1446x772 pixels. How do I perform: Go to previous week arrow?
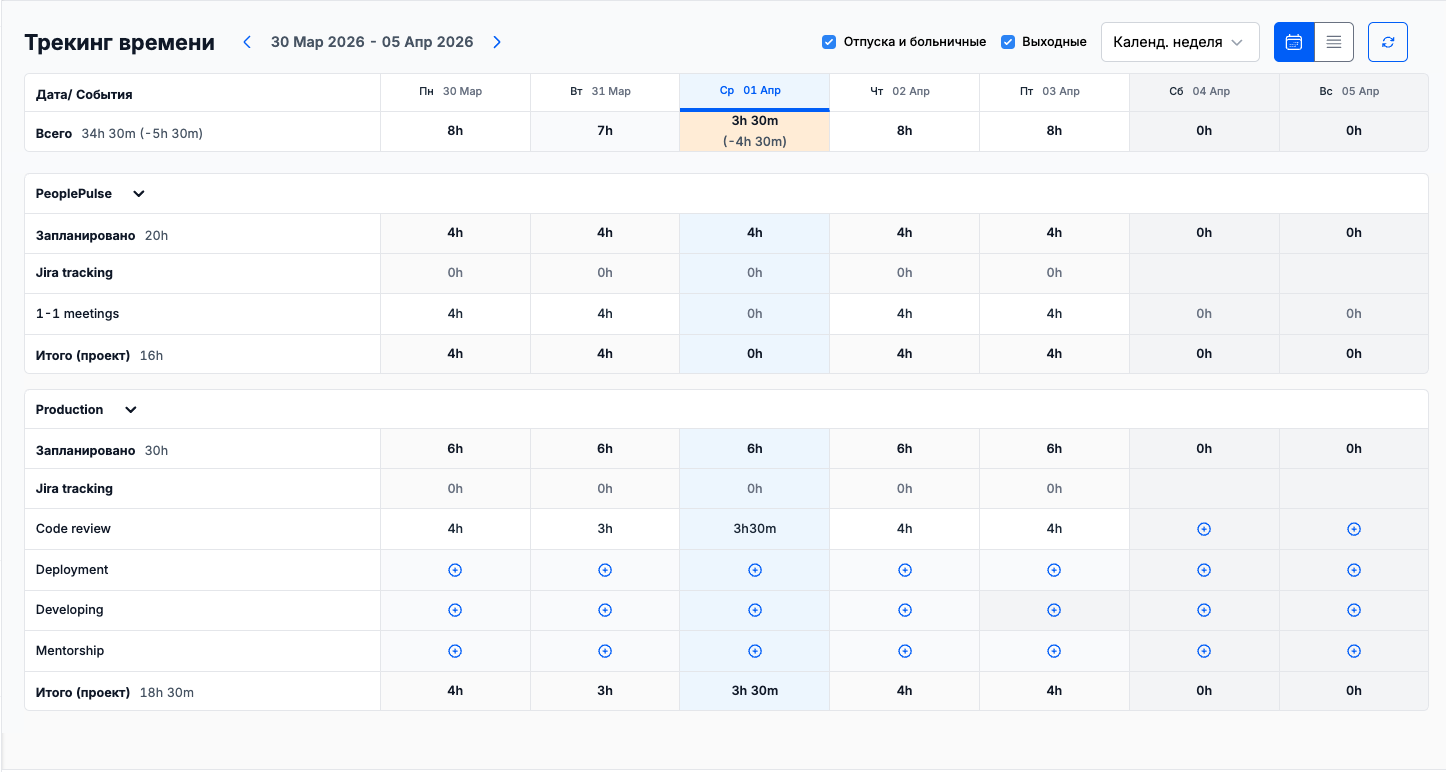pos(248,42)
